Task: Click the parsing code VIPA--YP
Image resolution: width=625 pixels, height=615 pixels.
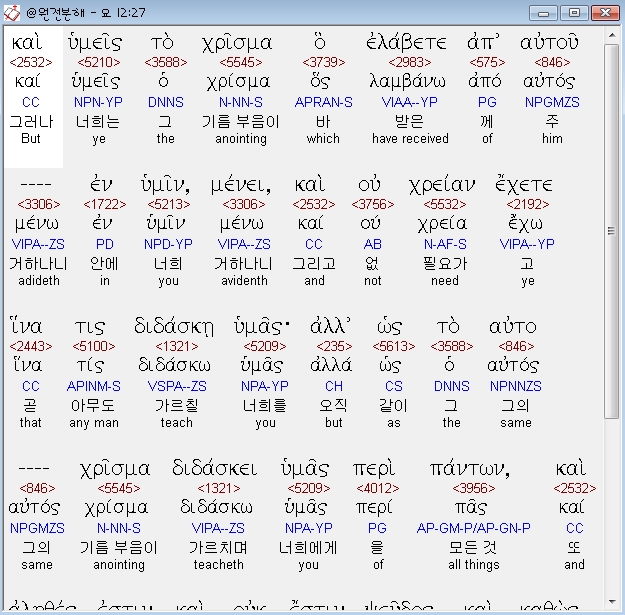Action: click(527, 244)
